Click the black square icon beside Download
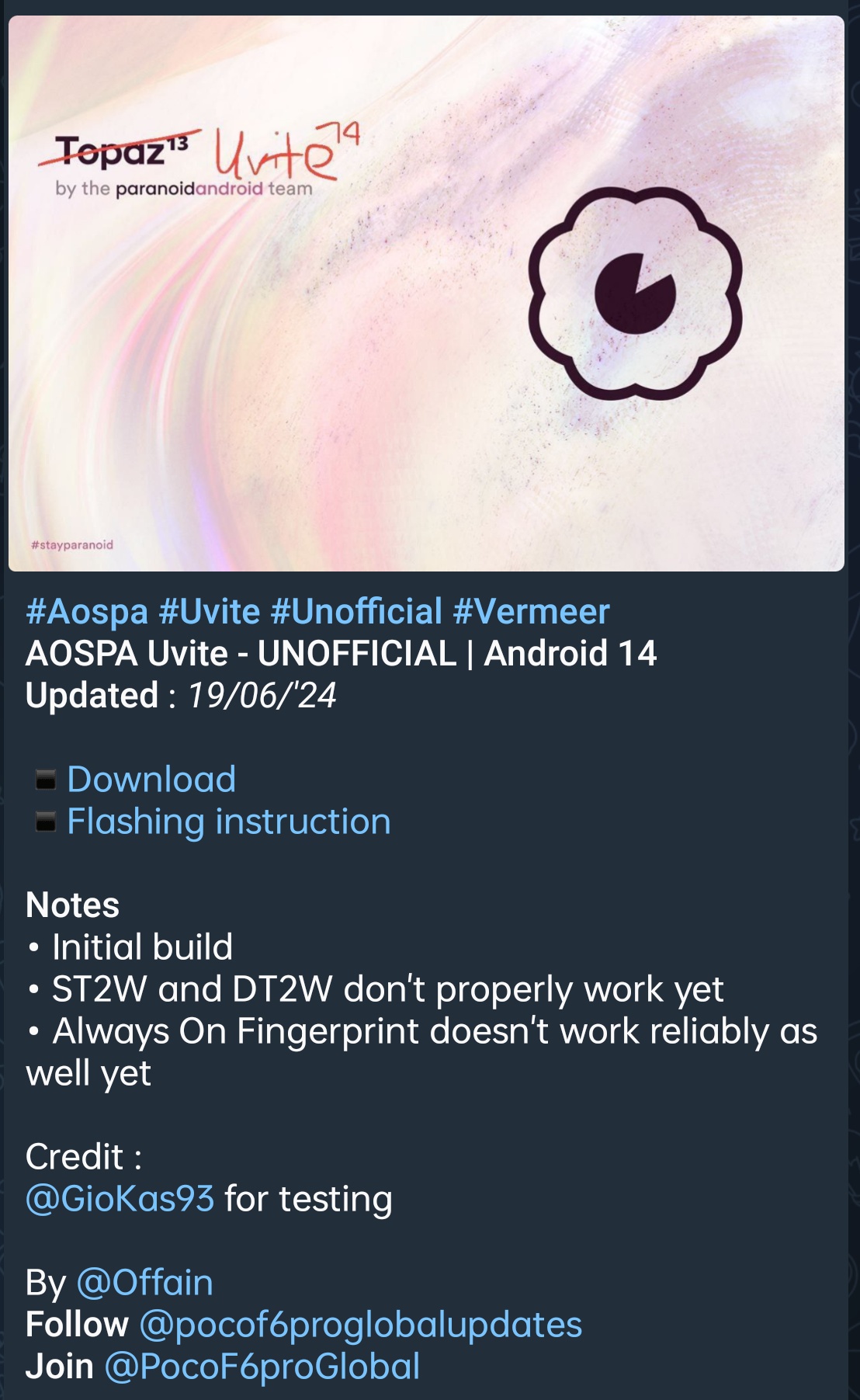This screenshot has height=1400, width=860. 46,780
